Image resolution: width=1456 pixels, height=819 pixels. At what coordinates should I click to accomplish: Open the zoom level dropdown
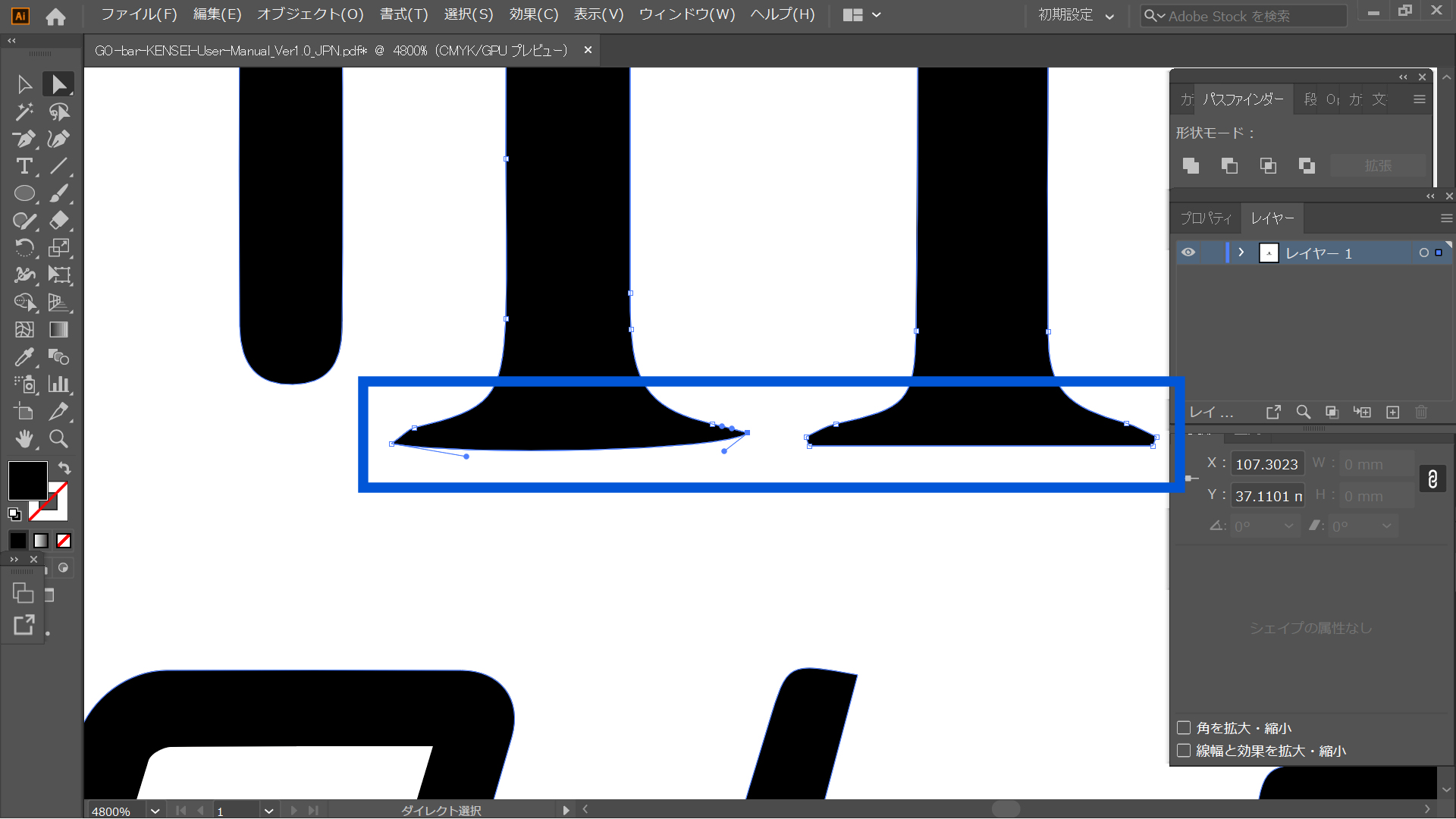155,811
